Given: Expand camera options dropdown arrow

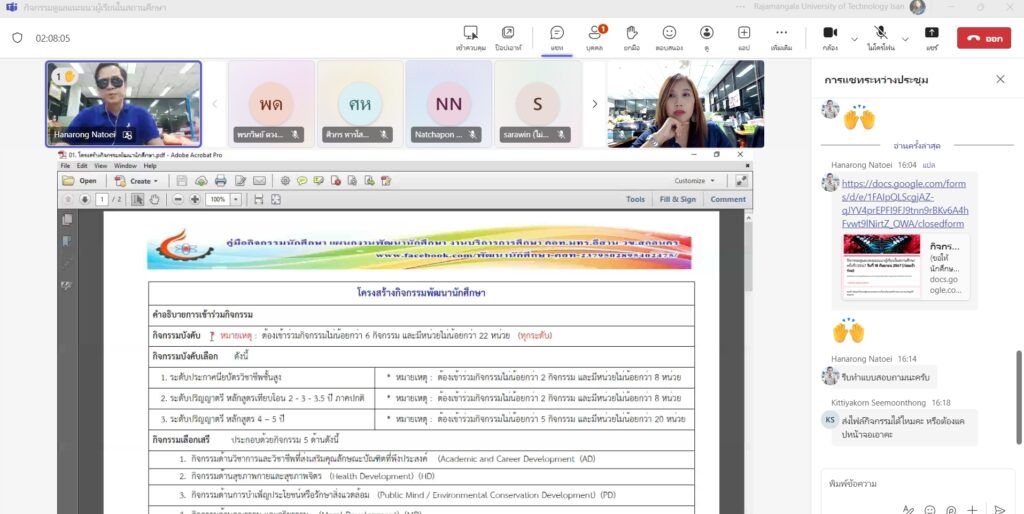Looking at the screenshot, I should click(x=854, y=38).
